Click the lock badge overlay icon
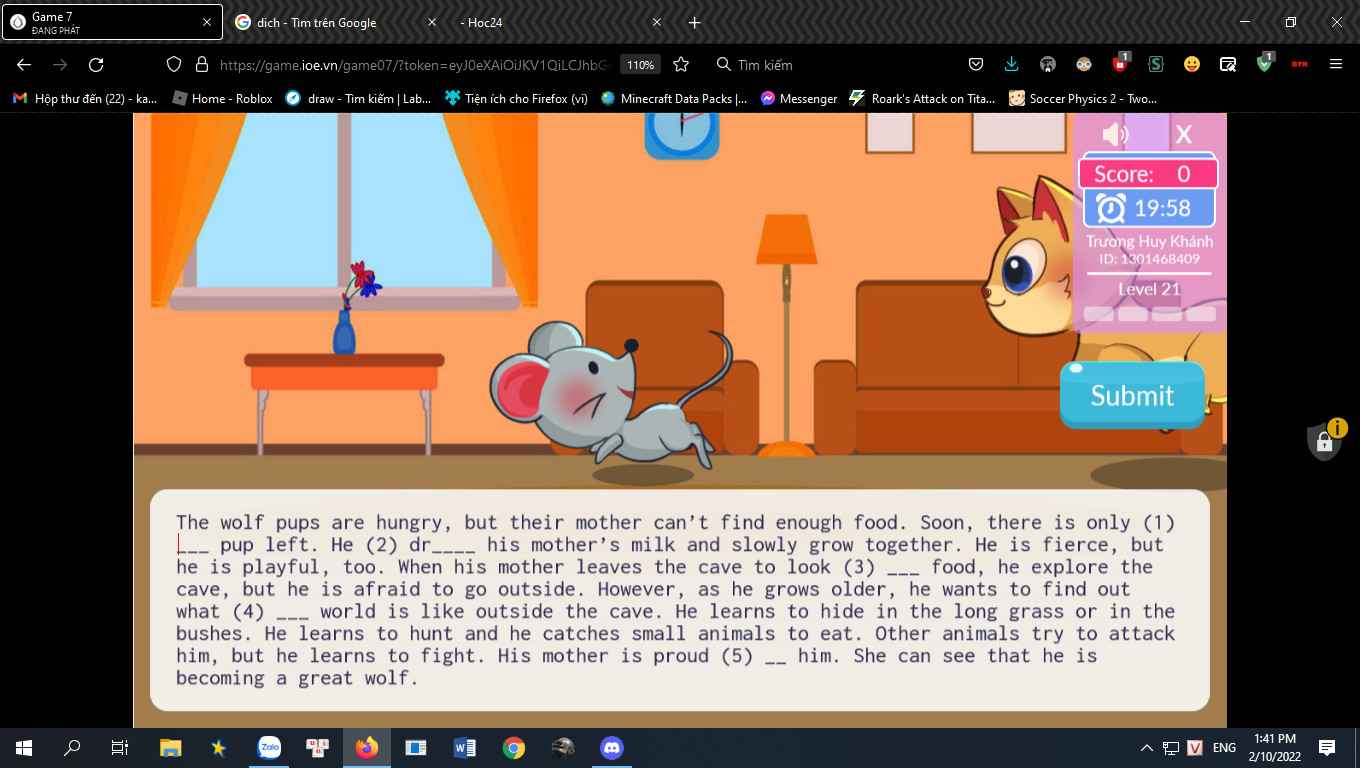This screenshot has height=768, width=1360. tap(1326, 440)
